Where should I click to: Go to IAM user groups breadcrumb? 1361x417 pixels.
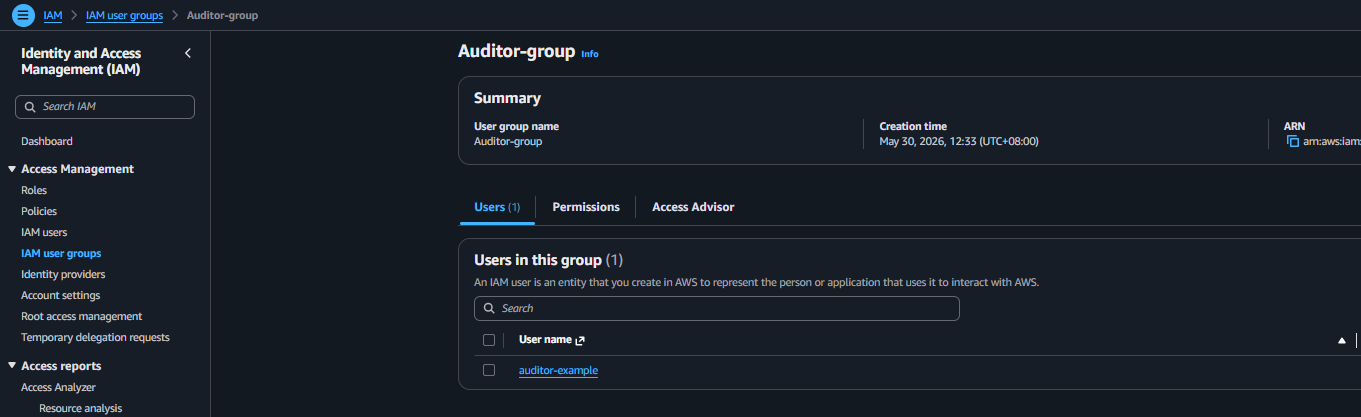[x=124, y=15]
